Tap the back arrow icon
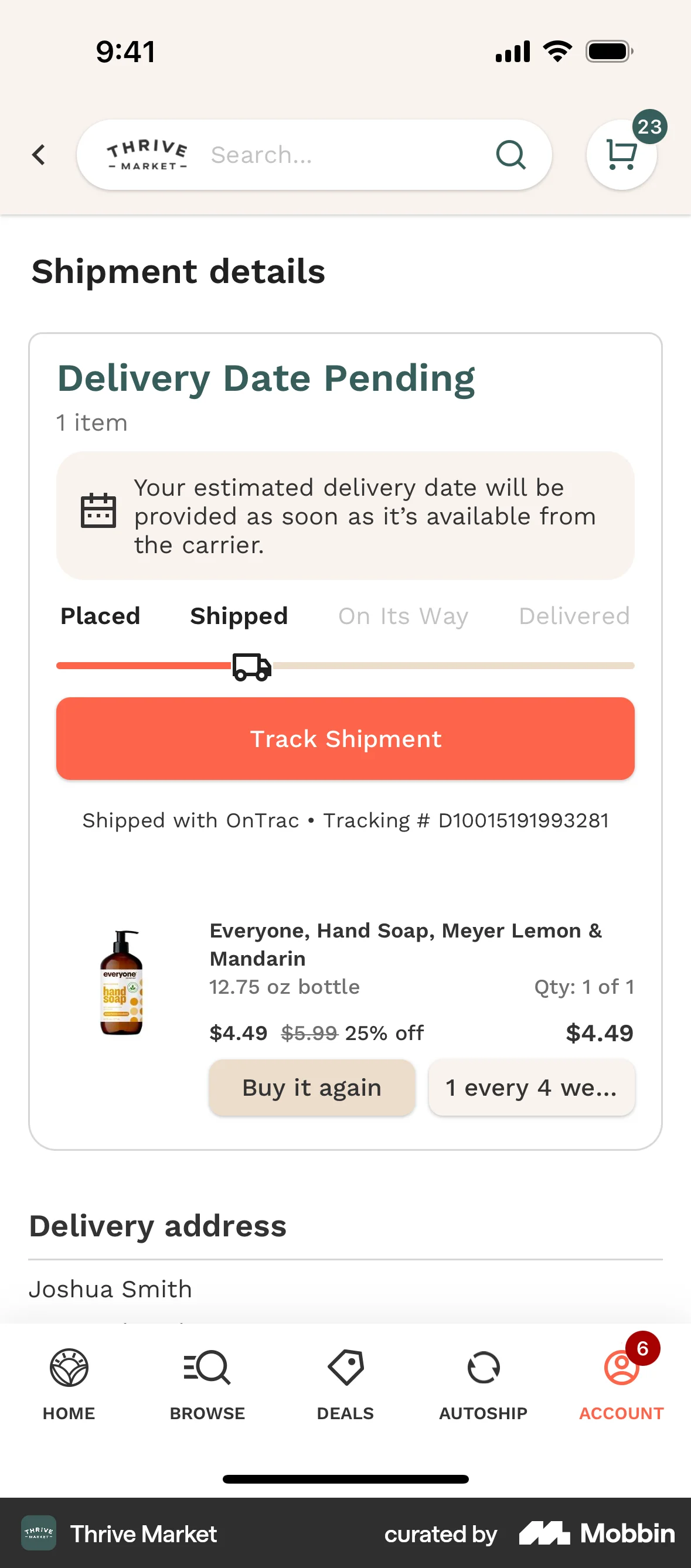The height and width of the screenshot is (1568, 691). (x=39, y=155)
